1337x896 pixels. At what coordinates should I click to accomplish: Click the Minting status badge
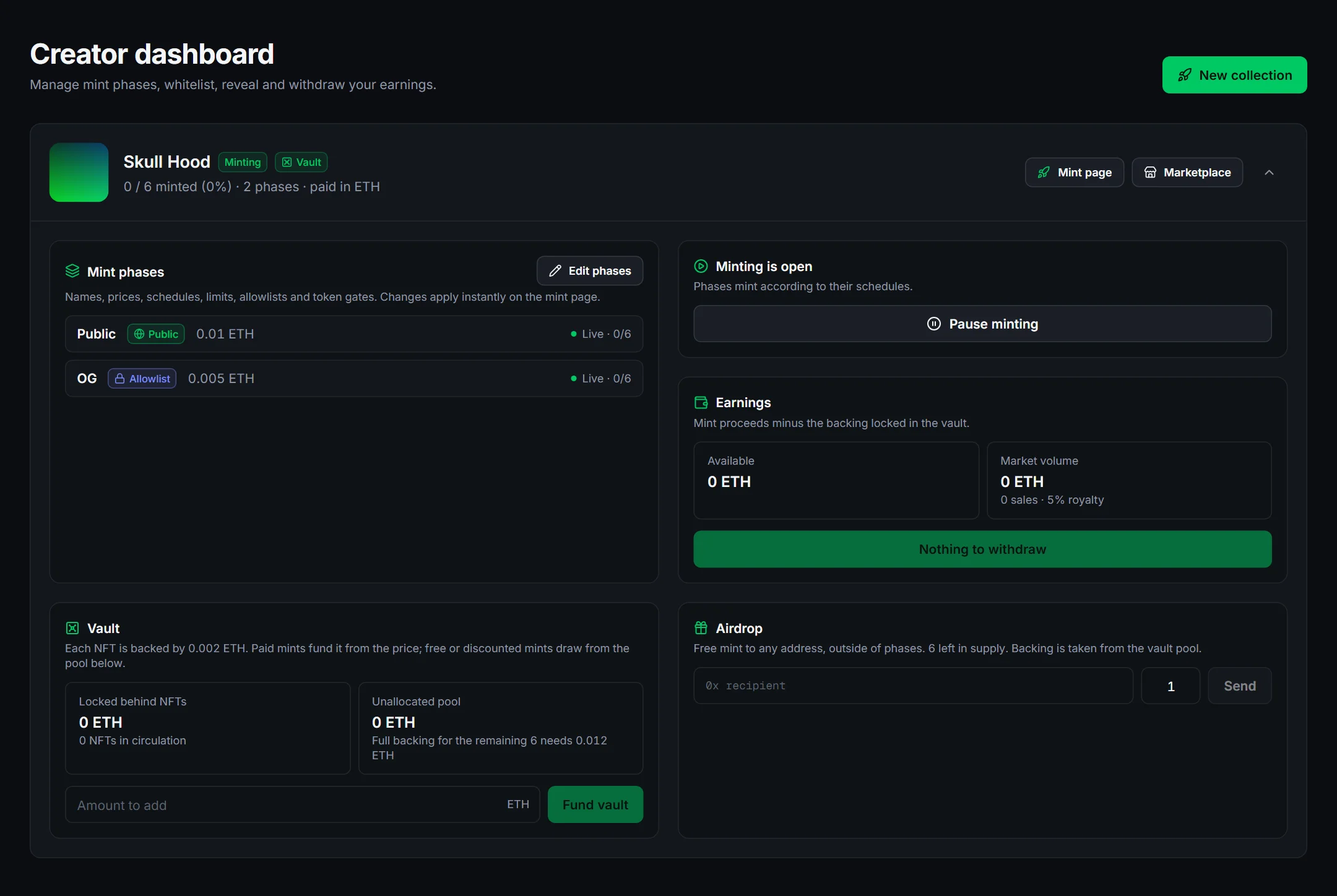[x=243, y=162]
